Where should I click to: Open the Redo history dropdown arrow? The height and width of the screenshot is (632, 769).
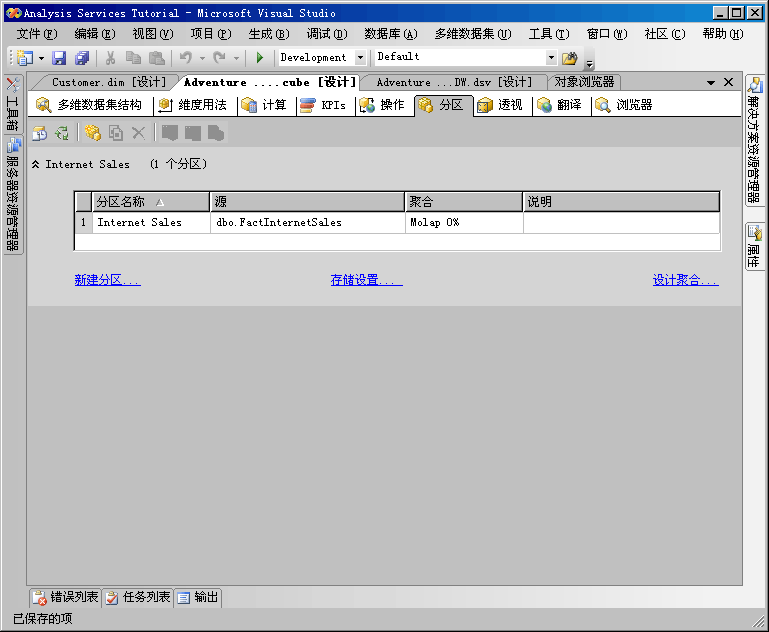pos(236,58)
